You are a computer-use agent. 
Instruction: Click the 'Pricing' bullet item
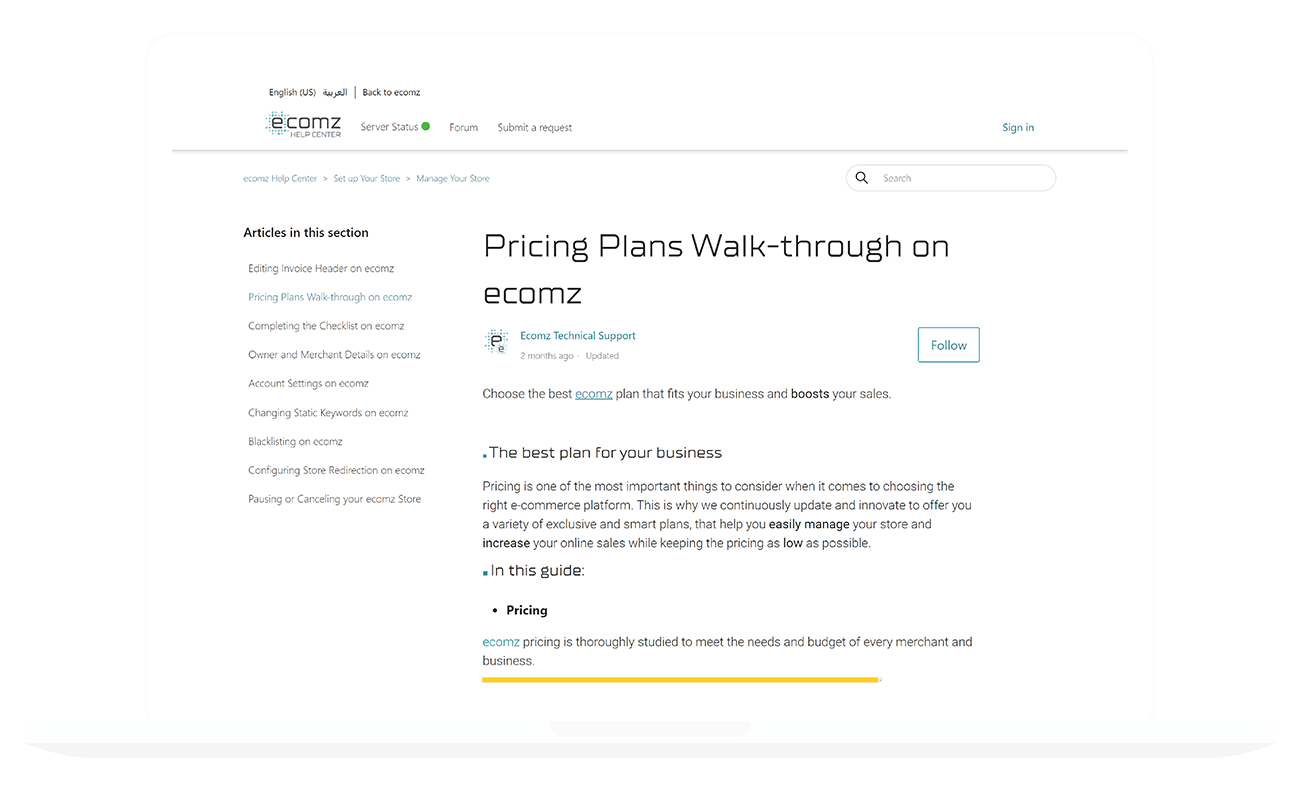(x=527, y=610)
